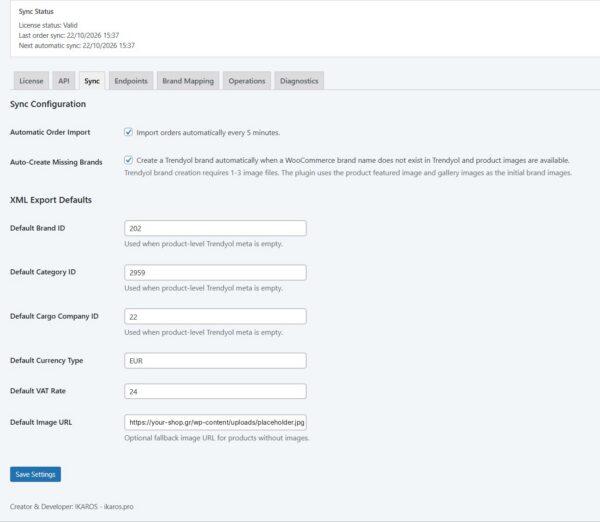Viewport: 600px width, 522px height.
Task: Switch to the API tab
Action: coord(64,81)
